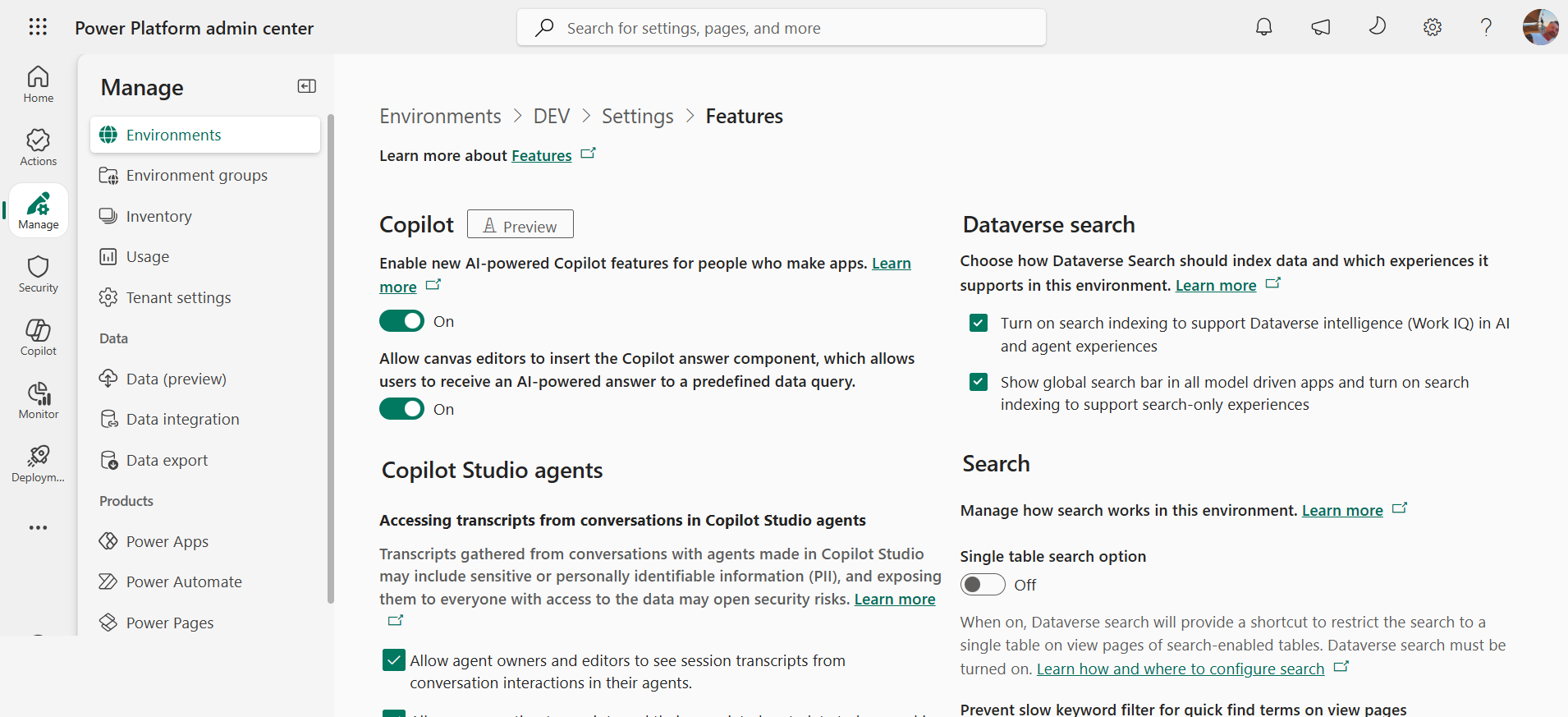
Task: Enable Single table search option toggle
Action: [983, 585]
